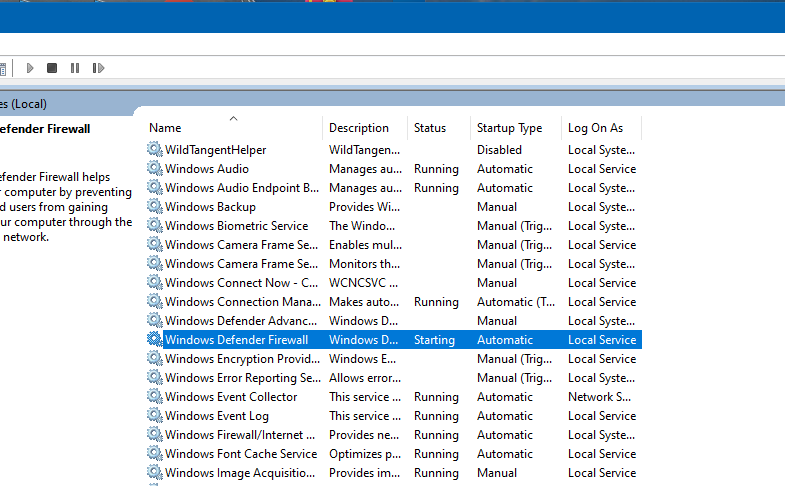Click the Pause Service toolbar button
Screen dimensions: 785x486
[75, 68]
